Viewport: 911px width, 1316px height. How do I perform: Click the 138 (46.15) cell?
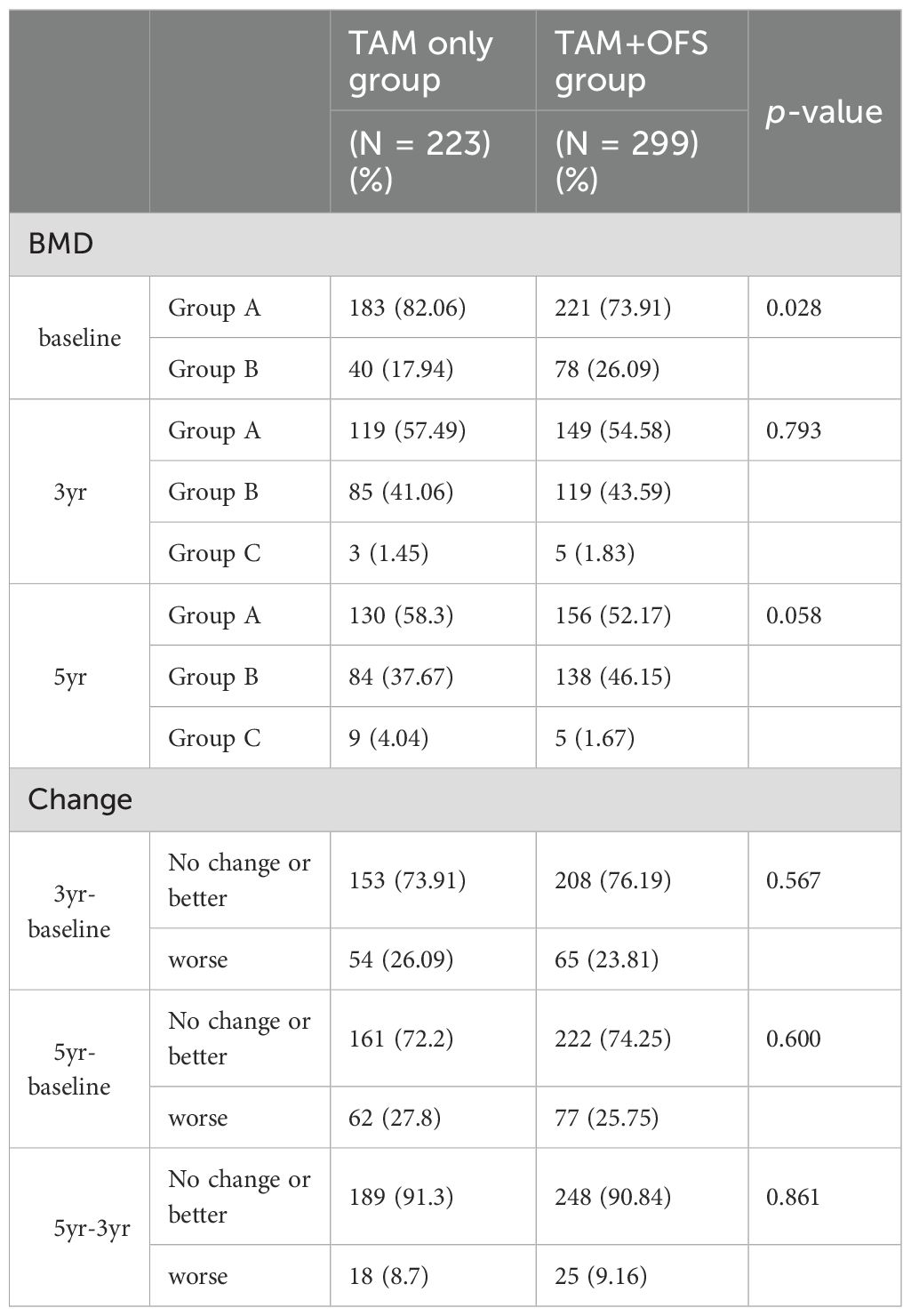612,677
